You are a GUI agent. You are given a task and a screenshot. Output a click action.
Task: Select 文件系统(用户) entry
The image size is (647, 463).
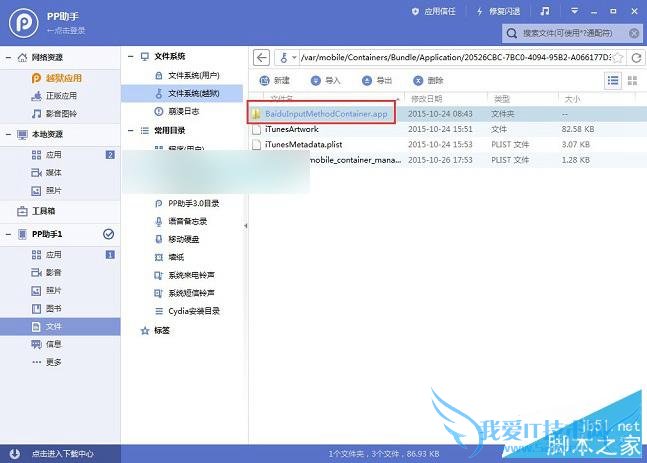[x=187, y=76]
